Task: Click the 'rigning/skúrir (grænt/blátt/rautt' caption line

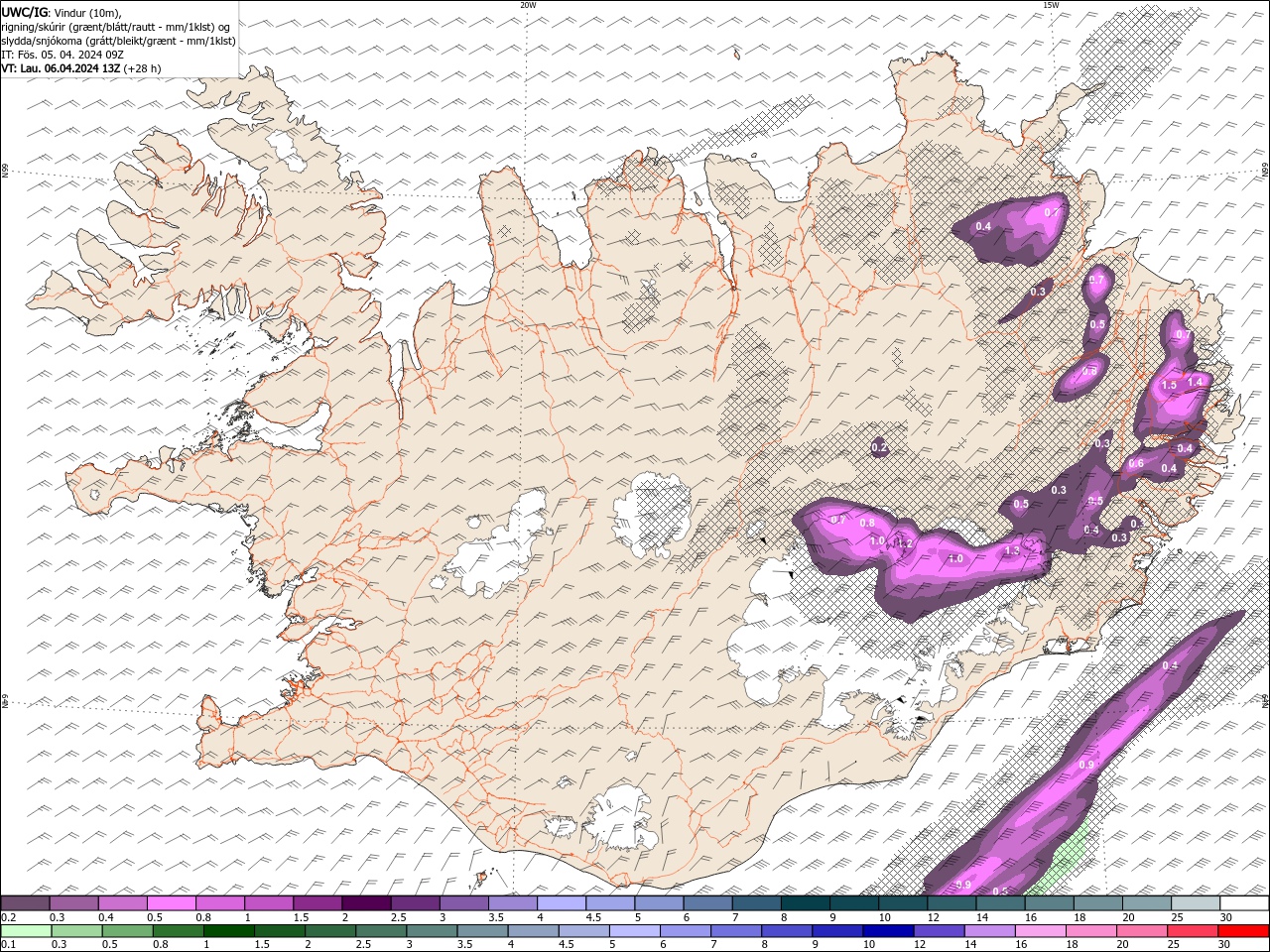Action: [x=116, y=27]
